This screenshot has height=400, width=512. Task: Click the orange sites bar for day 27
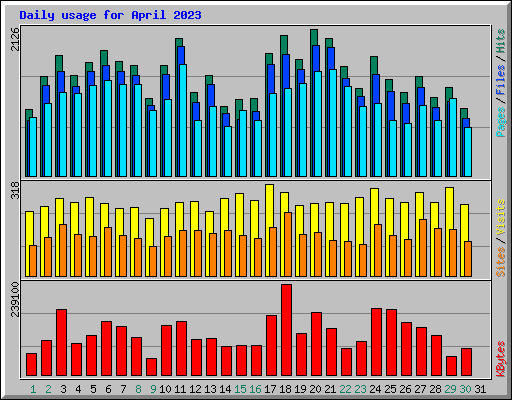(x=423, y=248)
